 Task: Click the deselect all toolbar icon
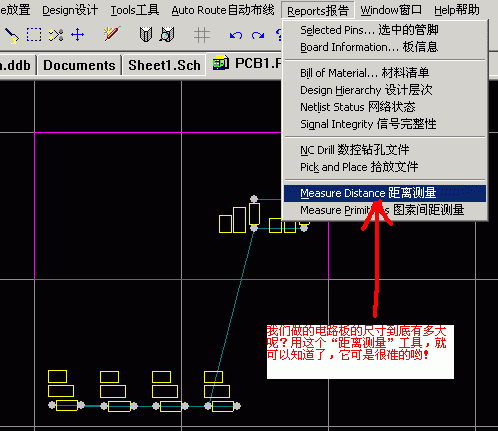pos(56,35)
